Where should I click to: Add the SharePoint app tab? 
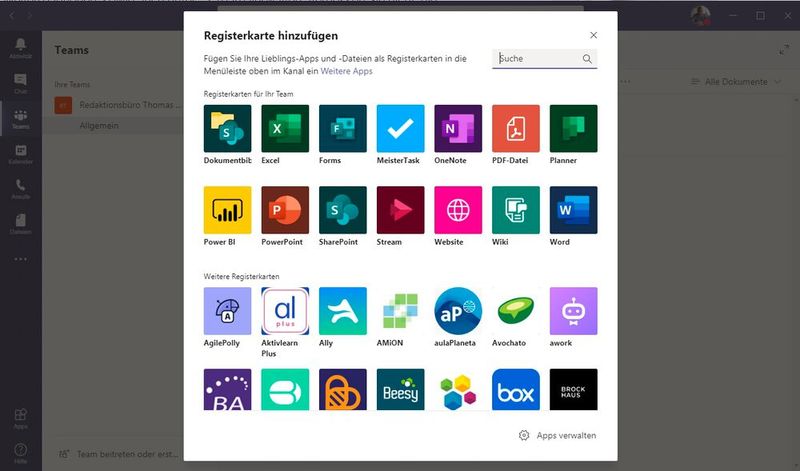(342, 210)
